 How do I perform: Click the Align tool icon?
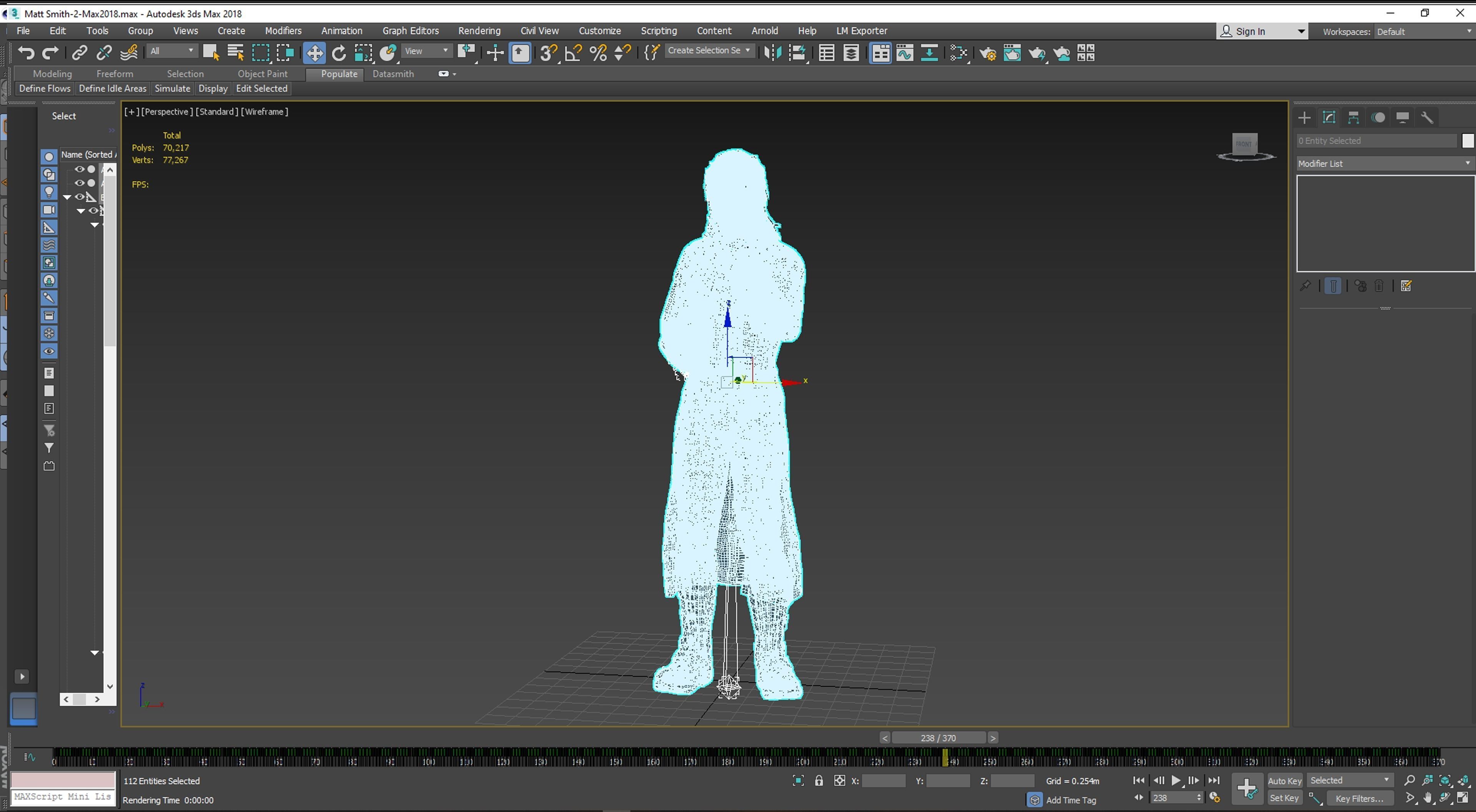797,53
